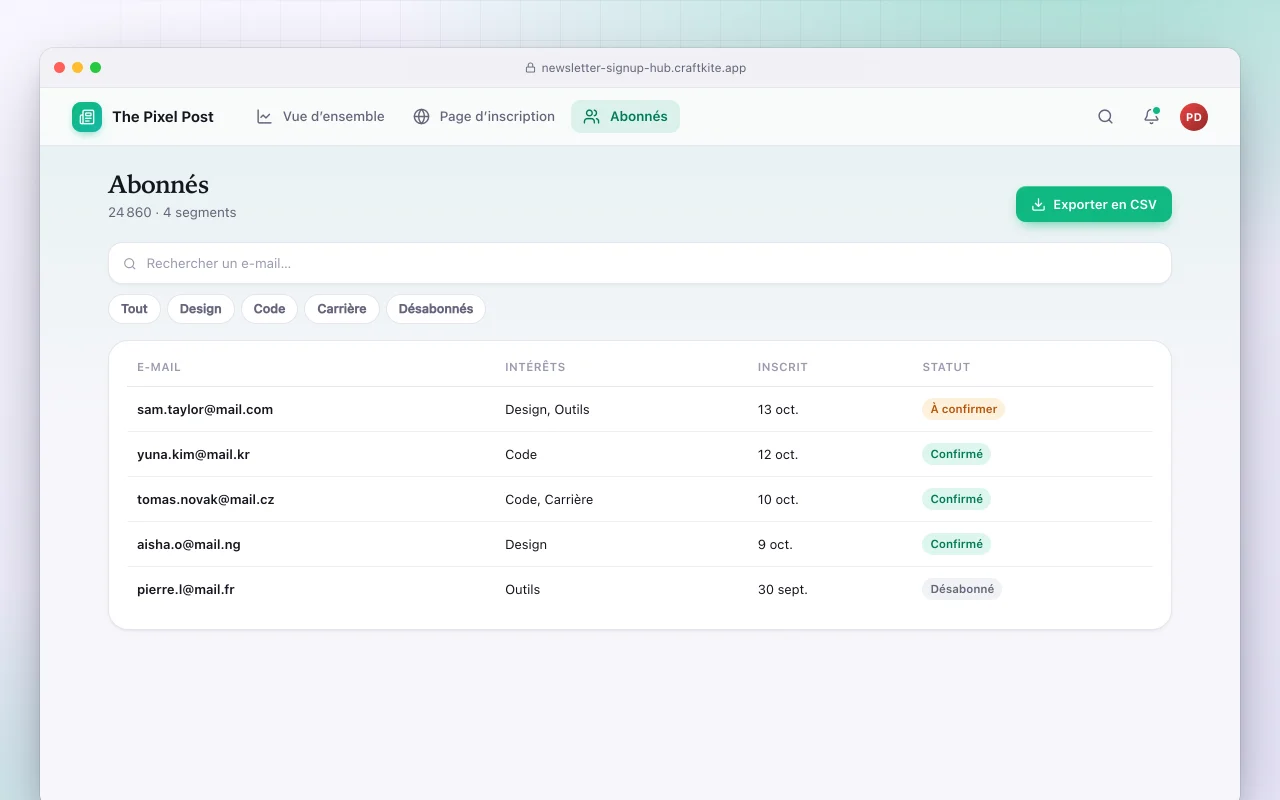
Task: Click the lock icon in the address bar
Action: (531, 68)
